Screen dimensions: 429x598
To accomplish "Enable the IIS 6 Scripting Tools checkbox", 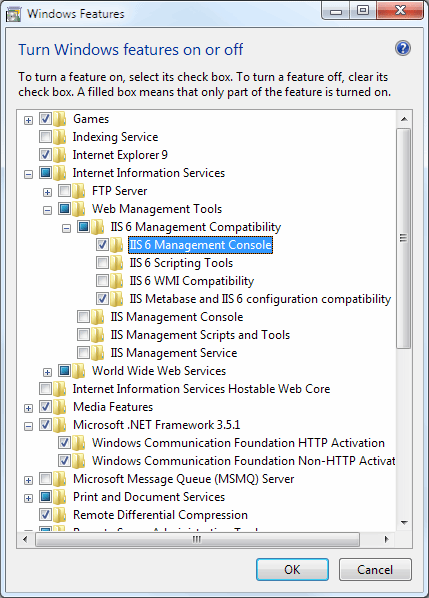I will click(102, 262).
